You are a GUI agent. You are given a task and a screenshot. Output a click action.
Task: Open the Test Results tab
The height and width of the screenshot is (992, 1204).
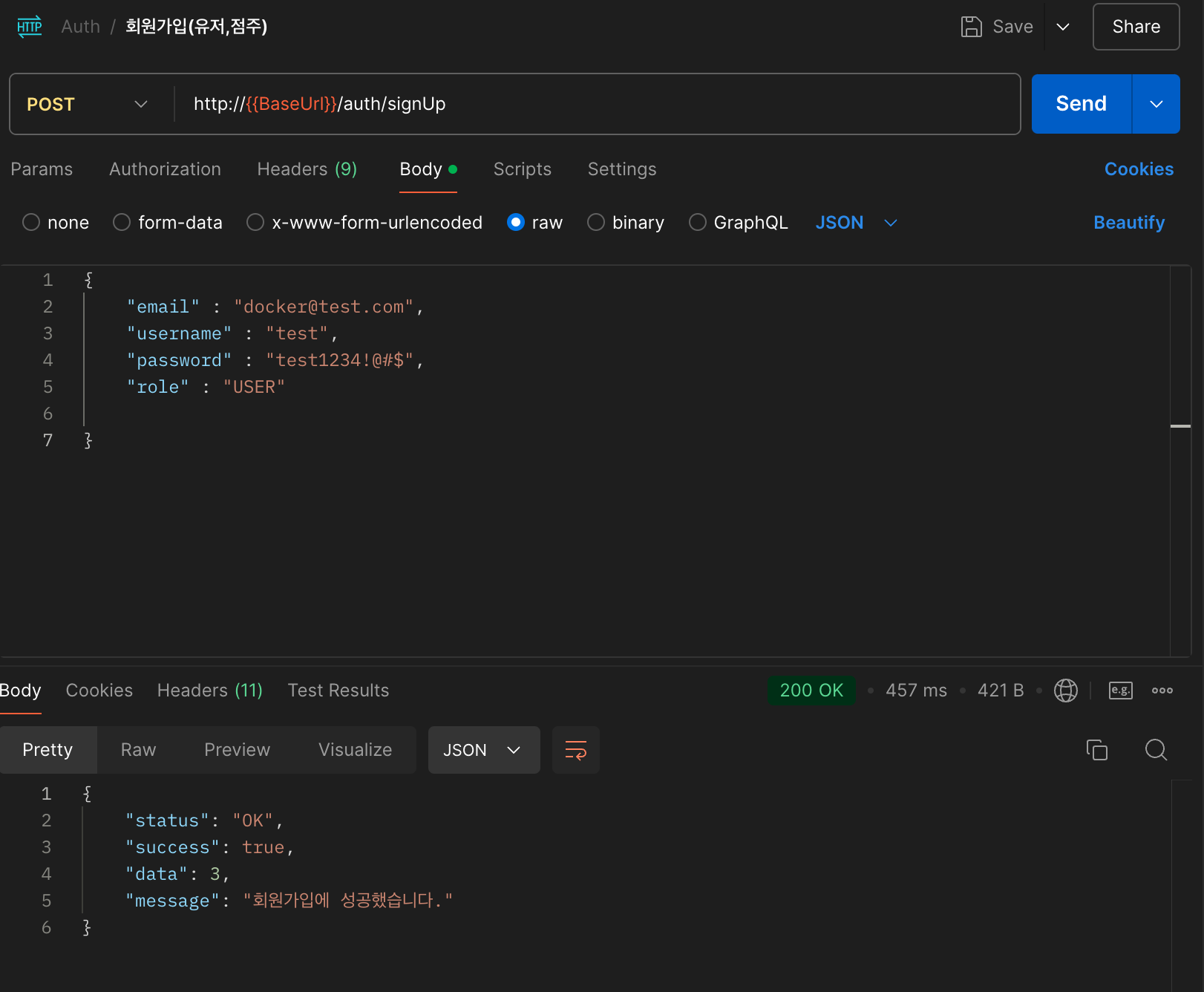(338, 691)
